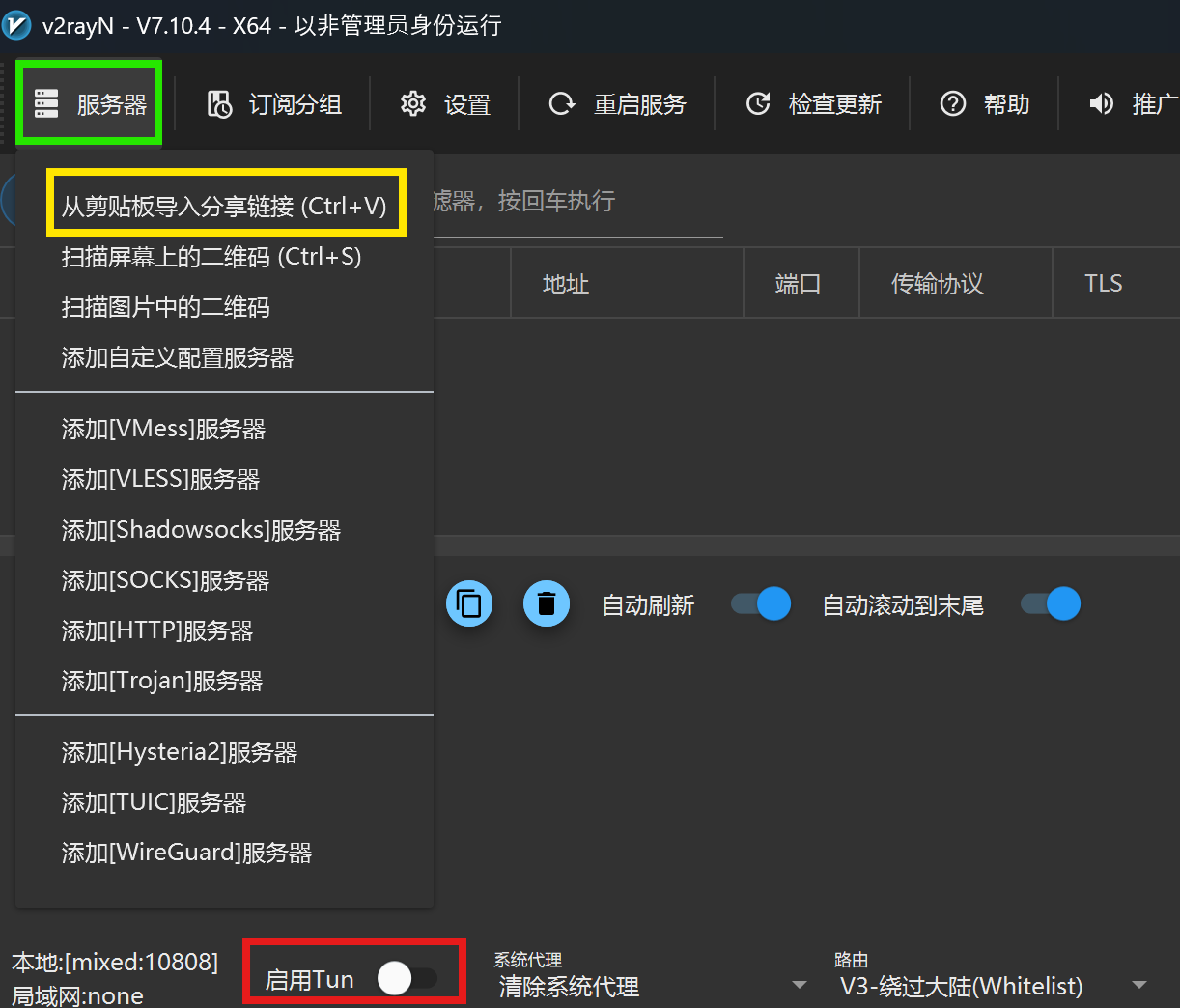Choose 扫描图片中的二维码 menu entry
This screenshot has height=1008, width=1180.
point(225,307)
